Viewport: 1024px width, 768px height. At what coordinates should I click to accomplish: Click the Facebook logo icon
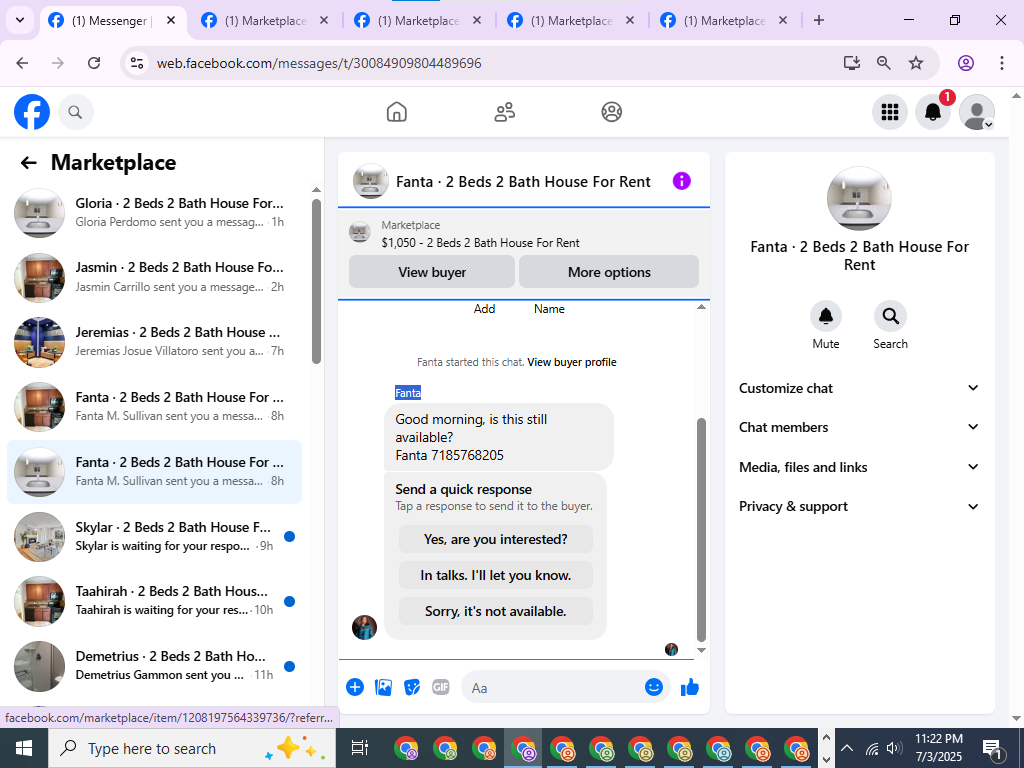point(32,112)
